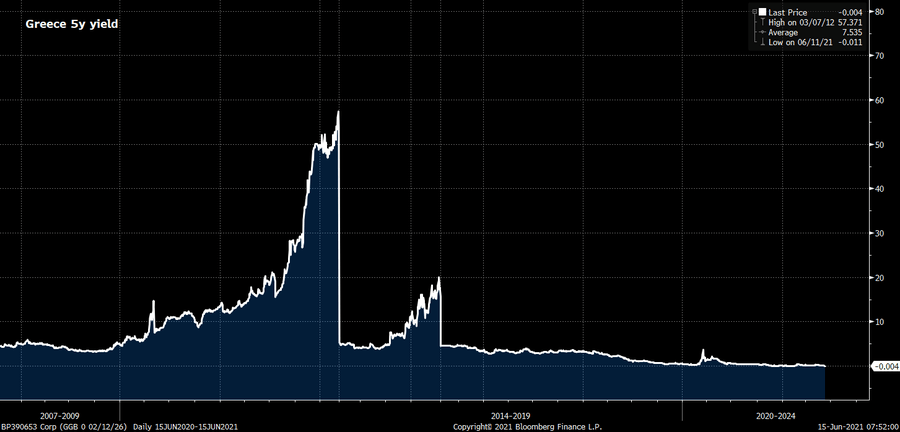The width and height of the screenshot is (900, 432).
Task: Collapse the Last Price legend tree
Action: tap(754, 12)
